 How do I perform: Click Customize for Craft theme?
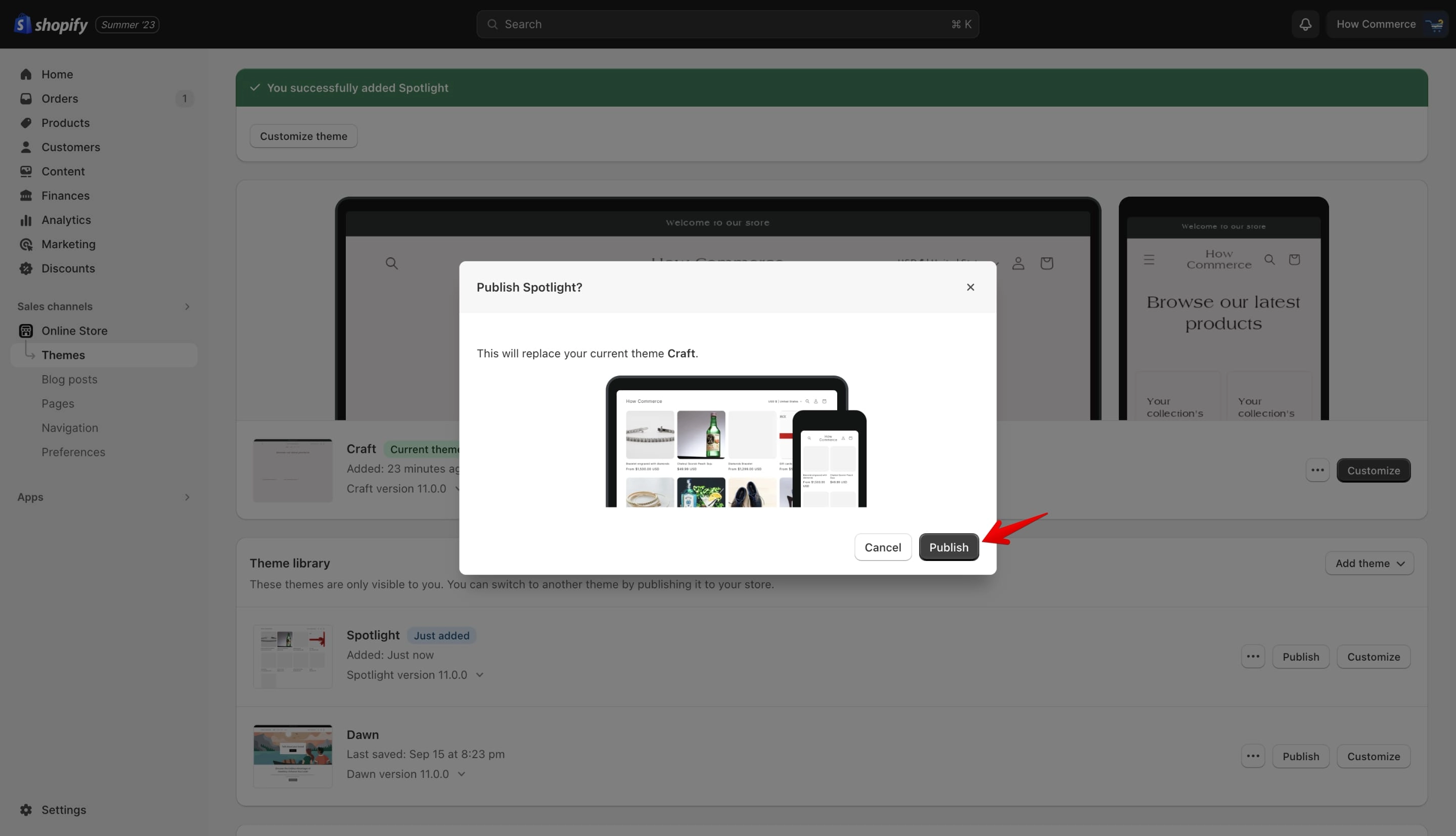coord(1373,470)
